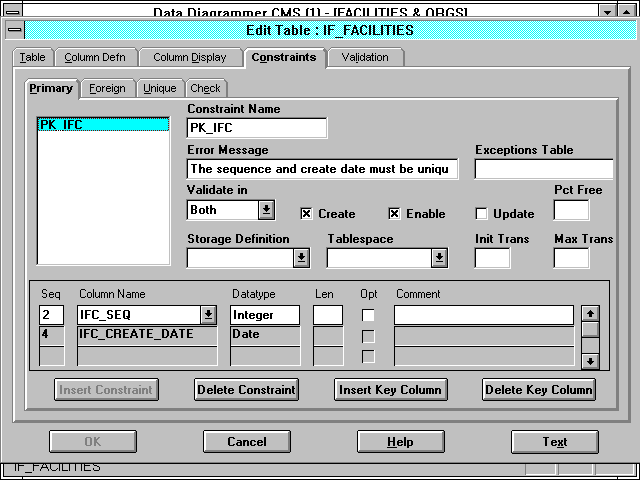Click the Cancel button
Image resolution: width=640 pixels, height=480 pixels.
tap(247, 441)
